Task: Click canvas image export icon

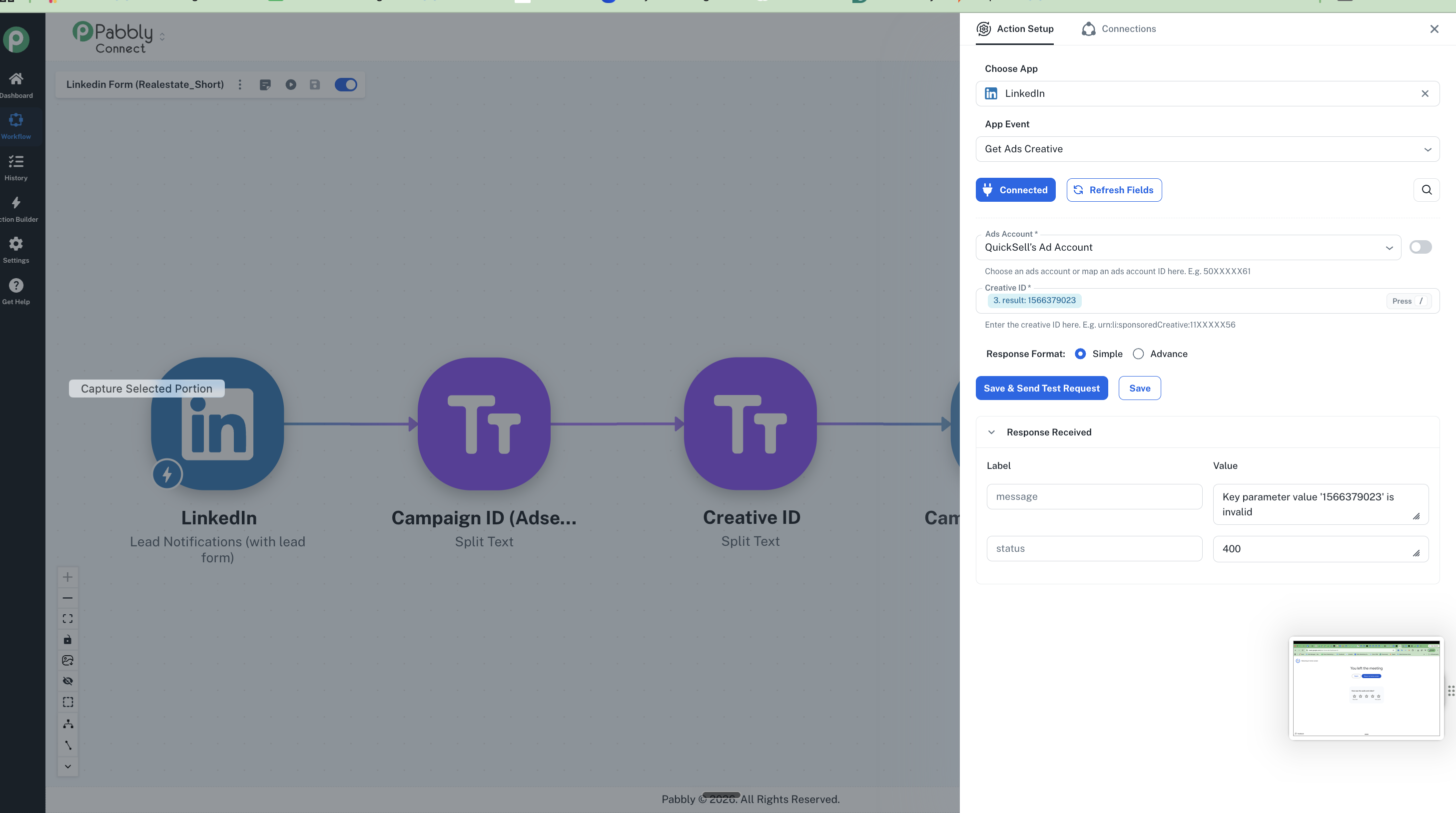Action: (x=68, y=660)
